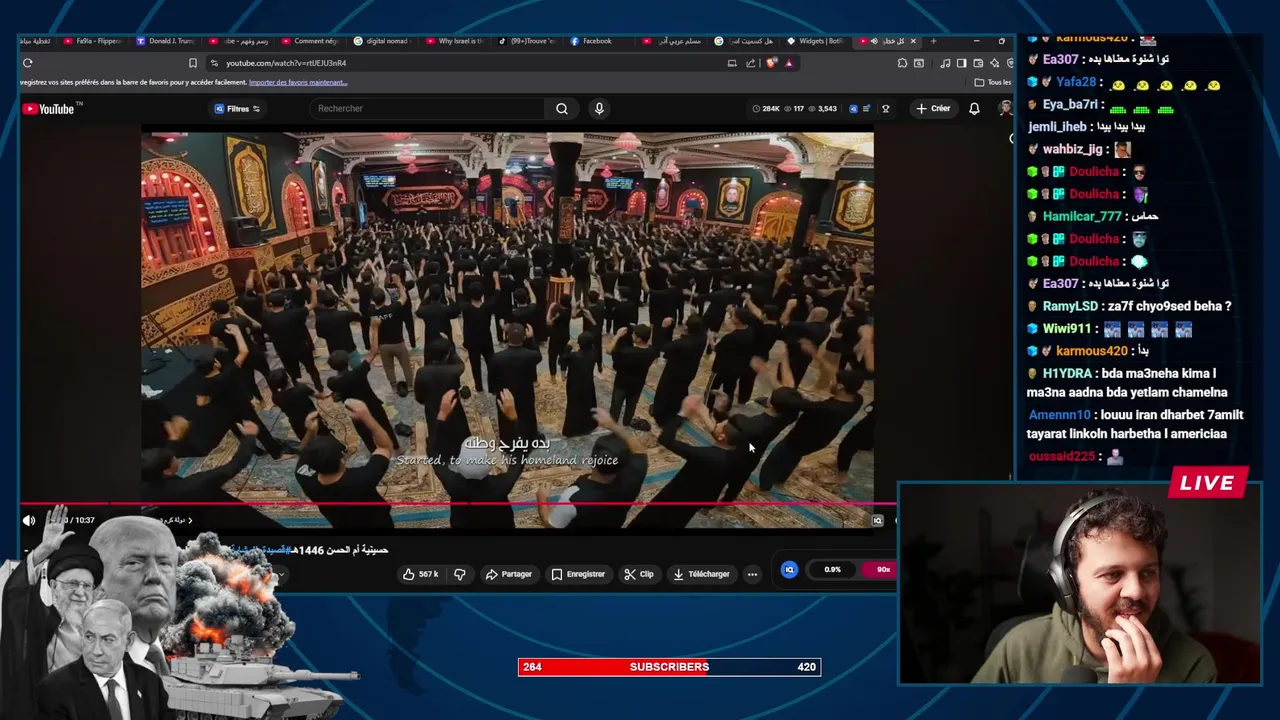This screenshot has height=720, width=1280.
Task: Open the Brave wallet icon
Action: click(976, 63)
